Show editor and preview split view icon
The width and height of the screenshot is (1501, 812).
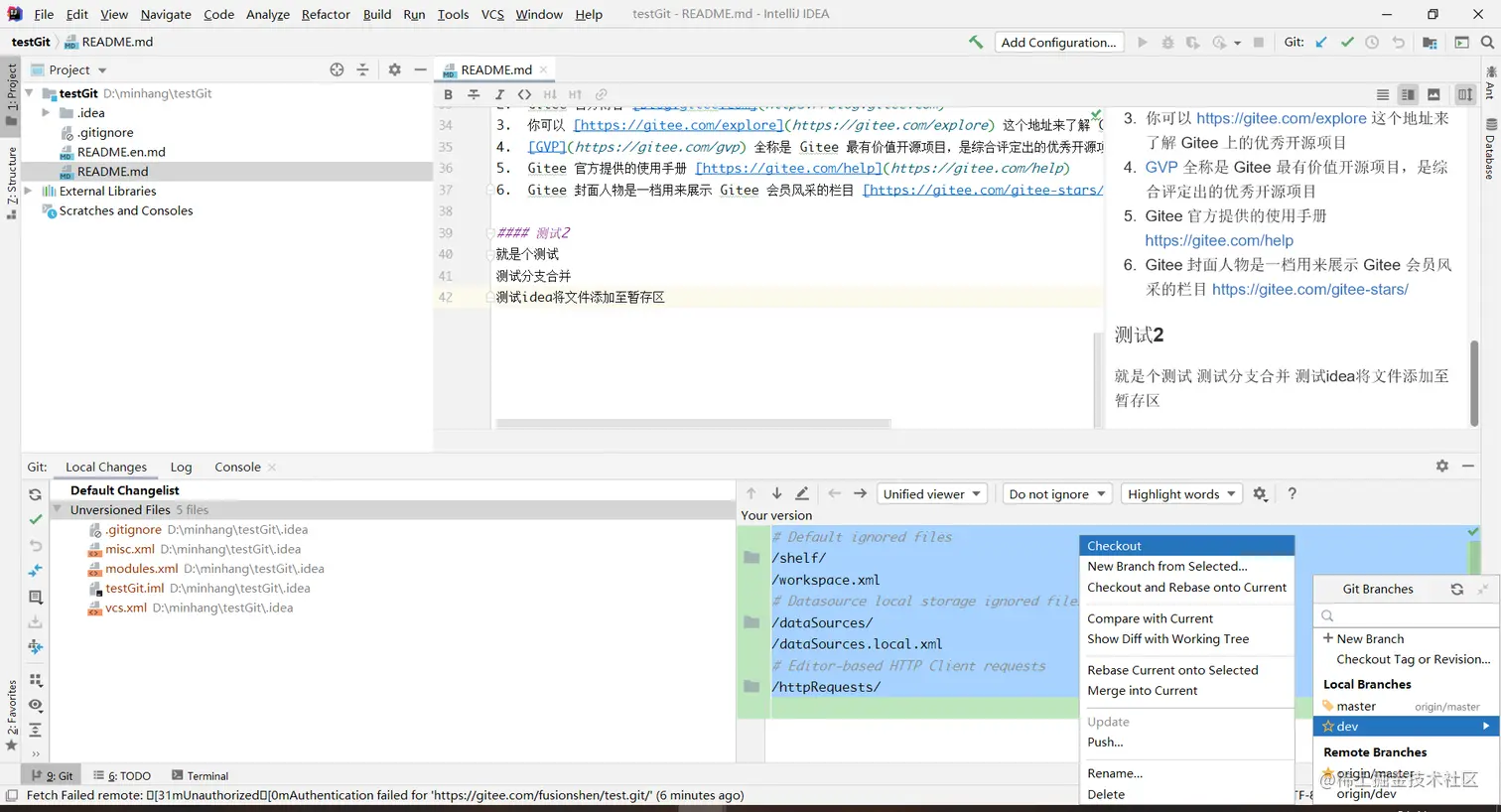tap(1408, 94)
